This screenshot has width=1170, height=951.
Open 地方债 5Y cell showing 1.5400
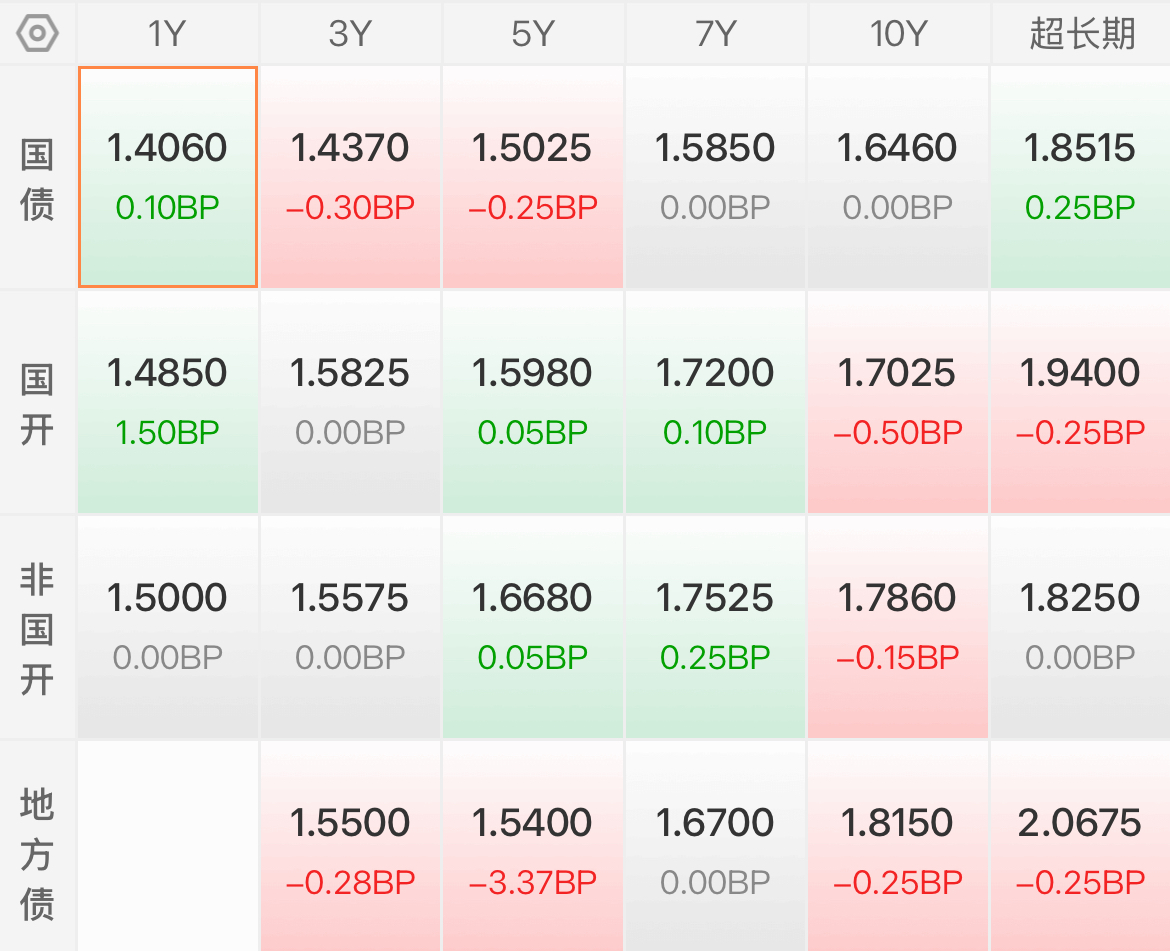click(x=533, y=847)
